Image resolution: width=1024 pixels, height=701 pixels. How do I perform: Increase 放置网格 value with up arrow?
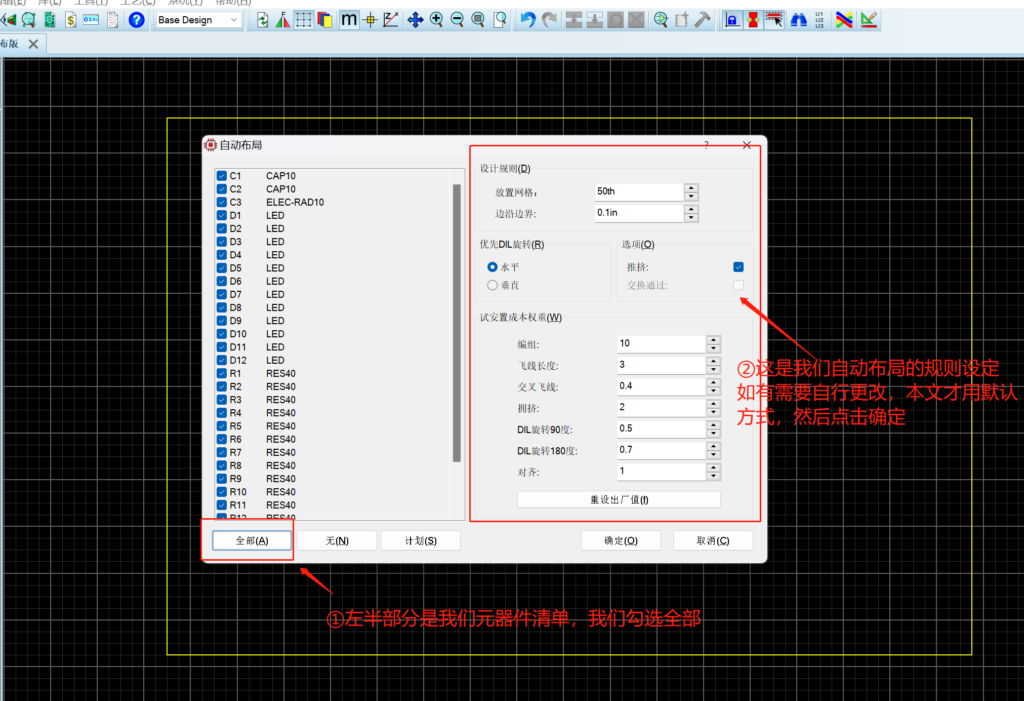(x=691, y=187)
